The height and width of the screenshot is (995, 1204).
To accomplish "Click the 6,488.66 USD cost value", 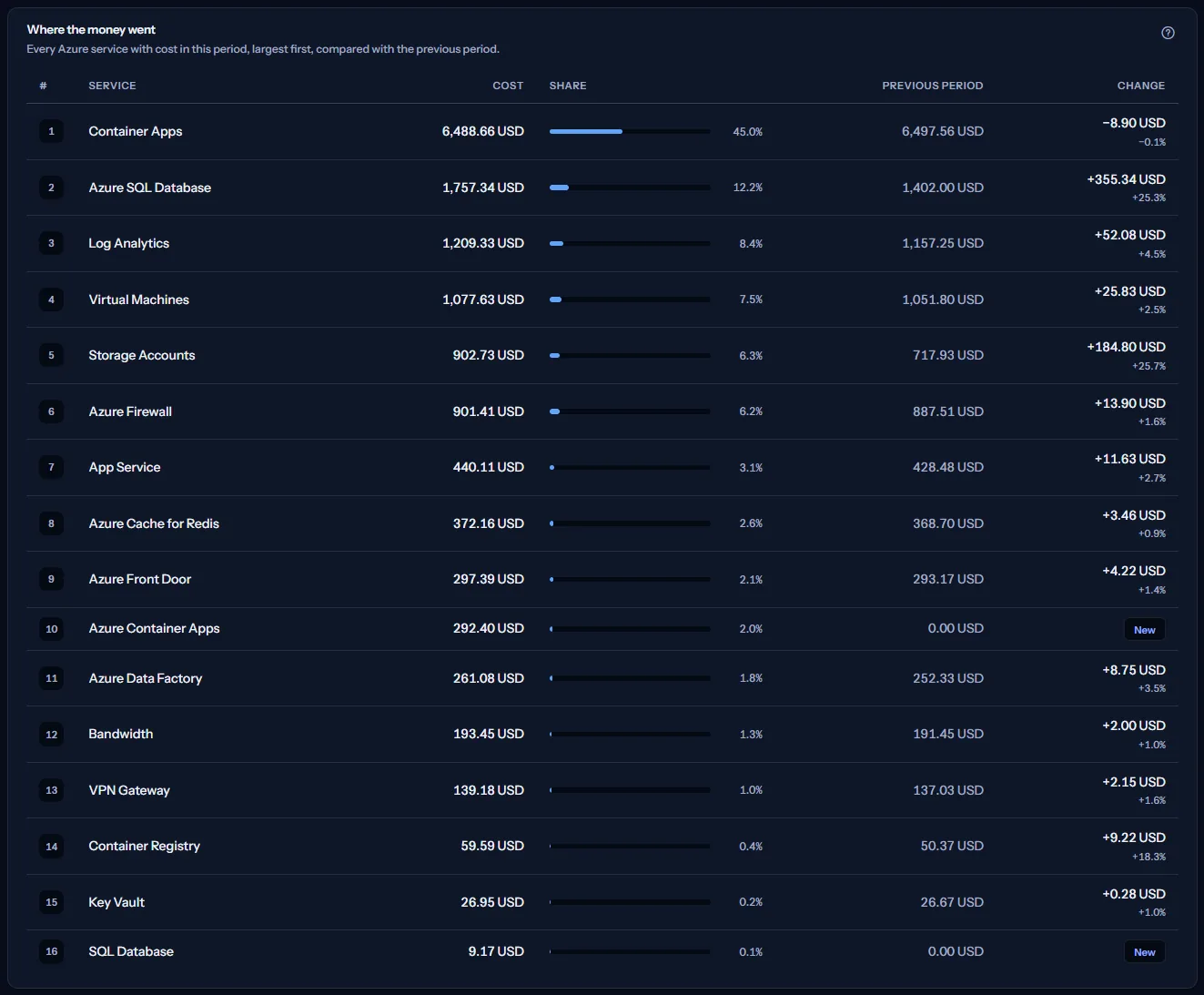I will 483,131.
